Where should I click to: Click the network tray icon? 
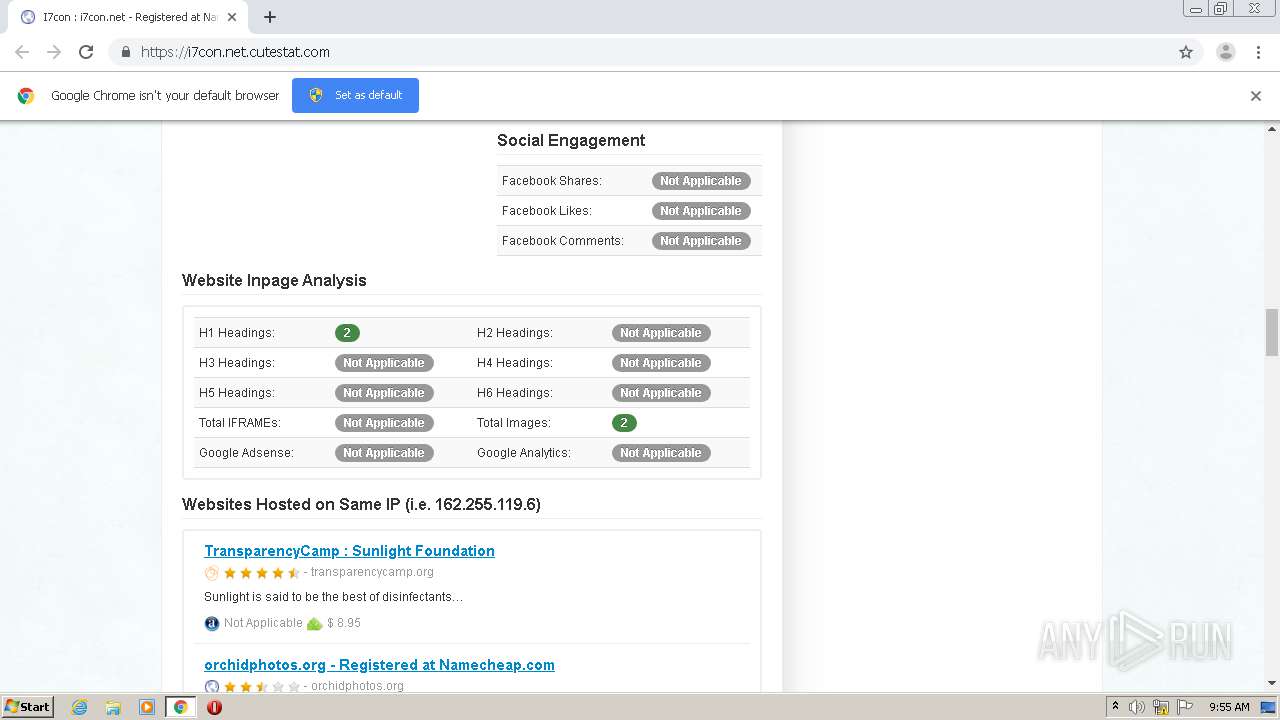[1161, 707]
